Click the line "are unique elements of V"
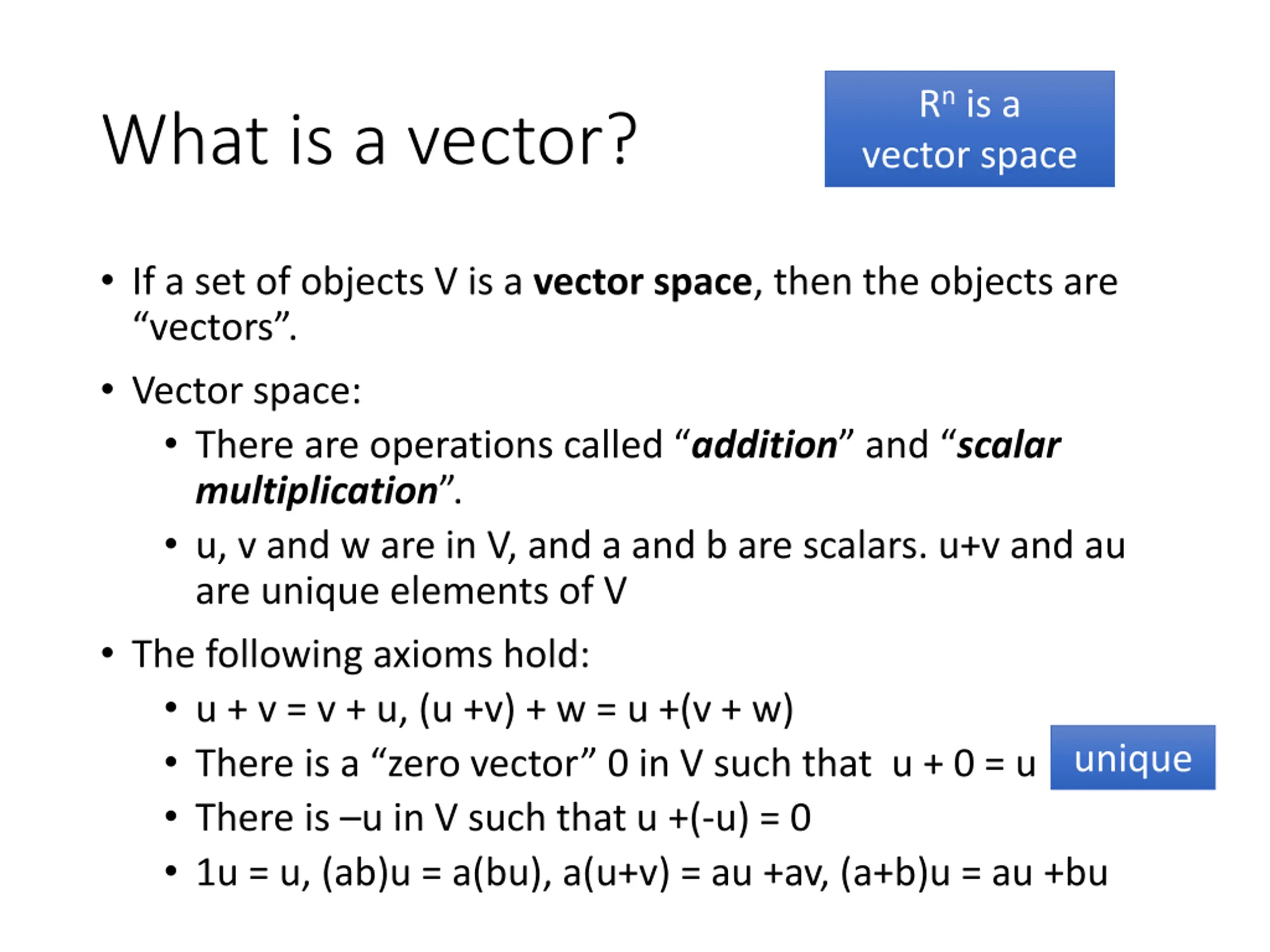Image resolution: width=1270 pixels, height=952 pixels. 411,591
